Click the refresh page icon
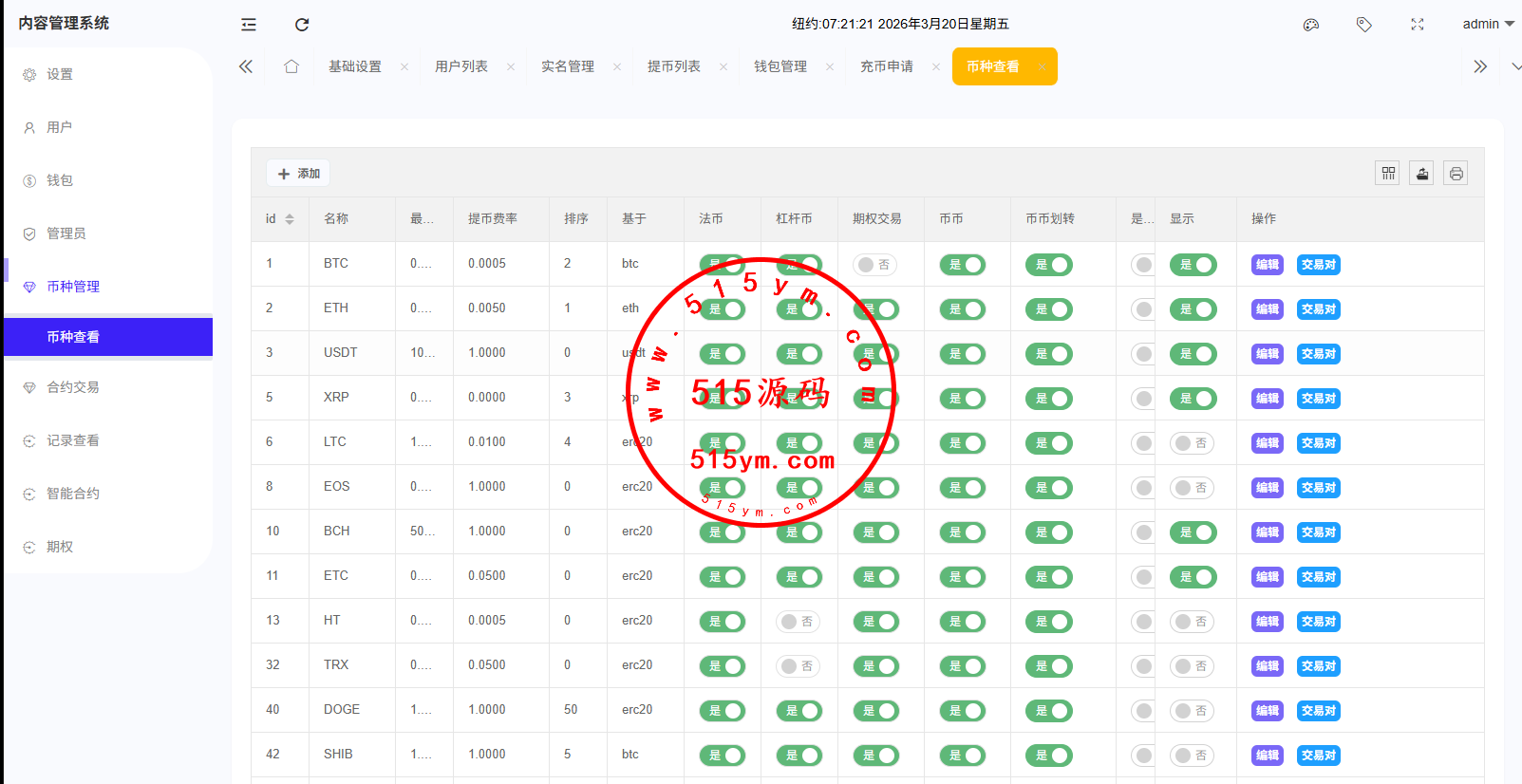The height and width of the screenshot is (784, 1522). [x=302, y=25]
